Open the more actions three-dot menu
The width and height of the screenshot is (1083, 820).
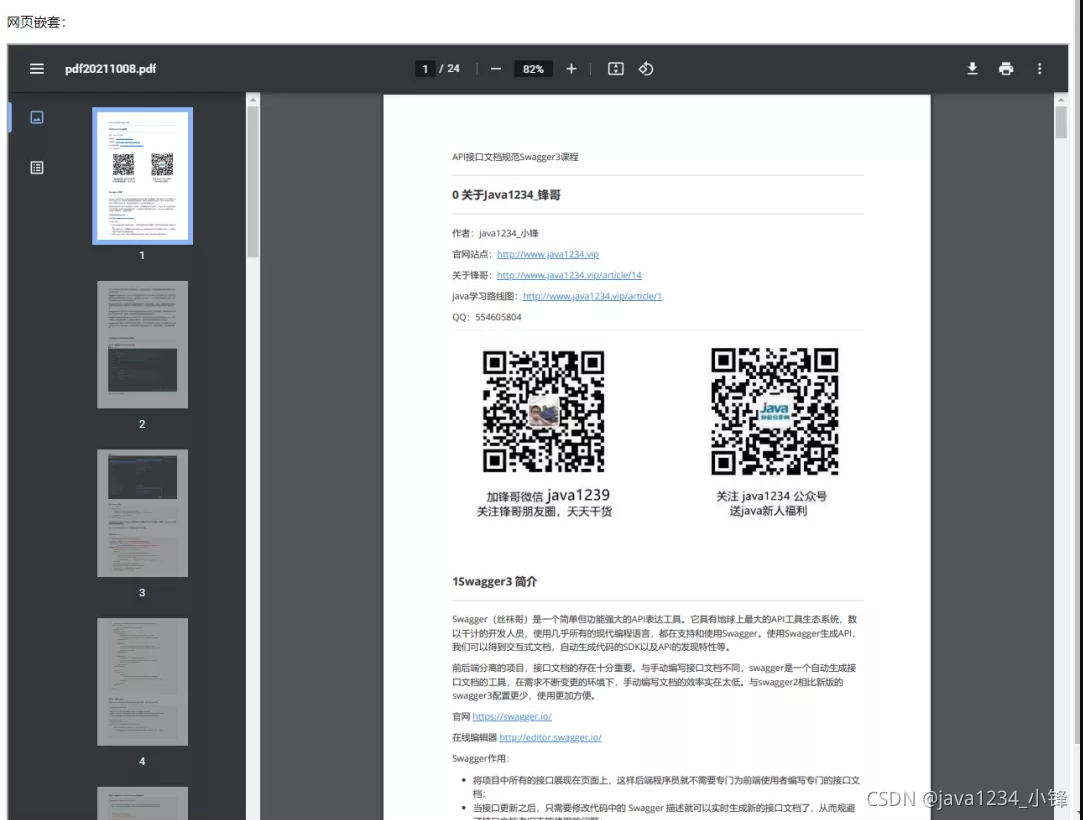coord(1039,68)
